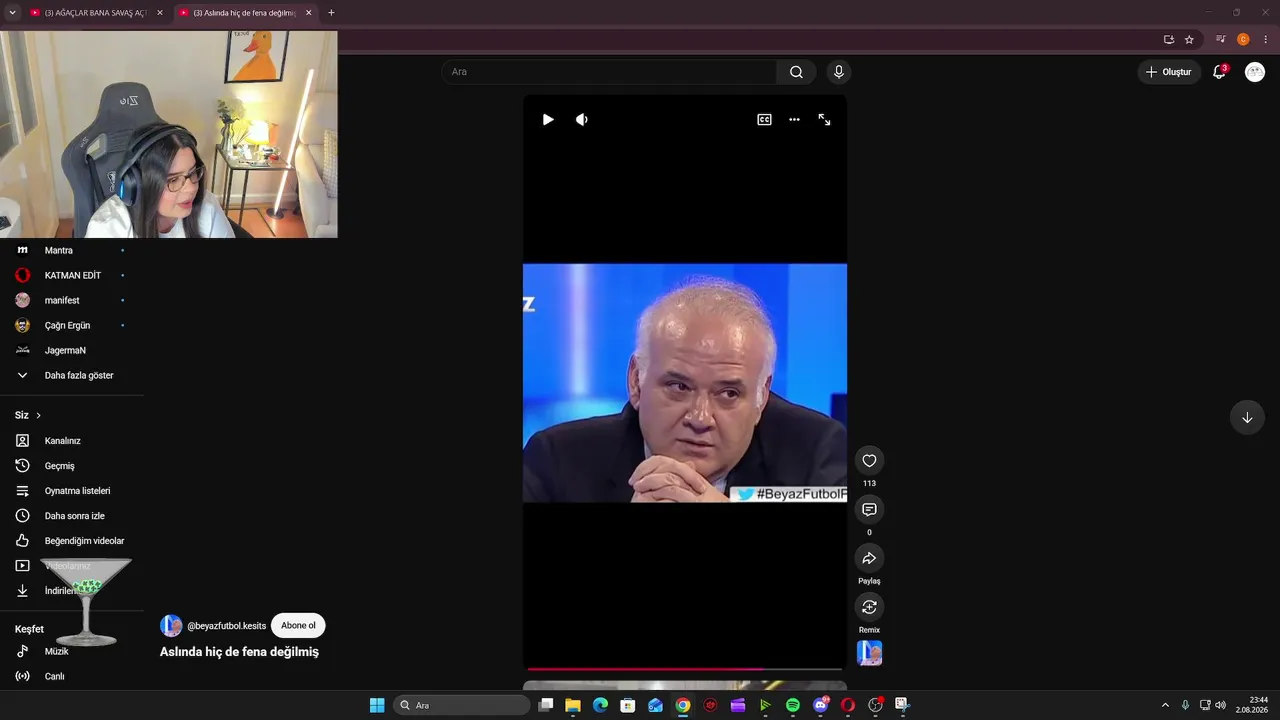Image resolution: width=1280 pixels, height=720 pixels.
Task: Open Task View on the taskbar
Action: (x=546, y=705)
